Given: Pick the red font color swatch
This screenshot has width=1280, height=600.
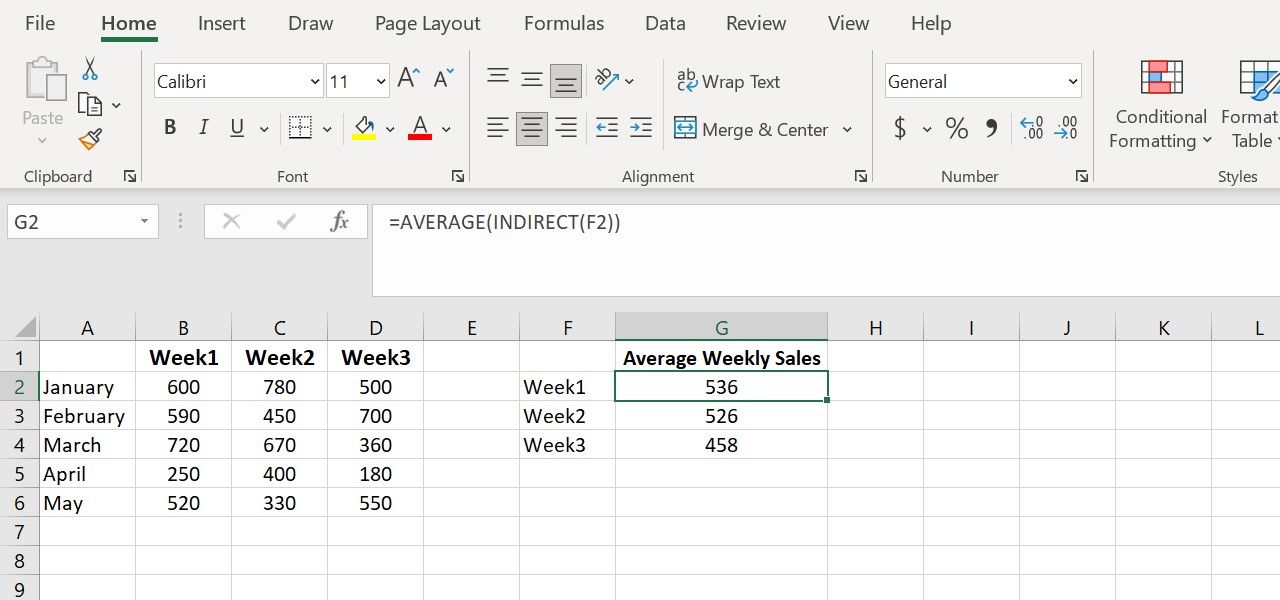Looking at the screenshot, I should click(x=419, y=133).
